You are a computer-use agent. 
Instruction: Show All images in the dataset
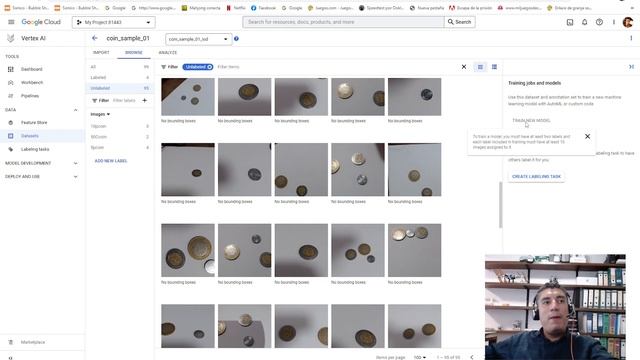click(120, 67)
